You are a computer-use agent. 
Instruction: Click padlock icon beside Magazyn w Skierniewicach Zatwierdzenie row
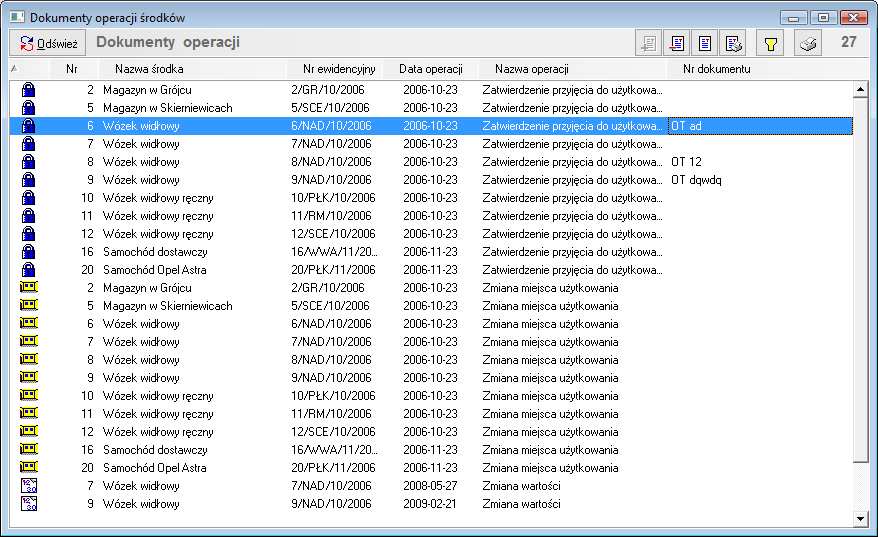coord(28,108)
